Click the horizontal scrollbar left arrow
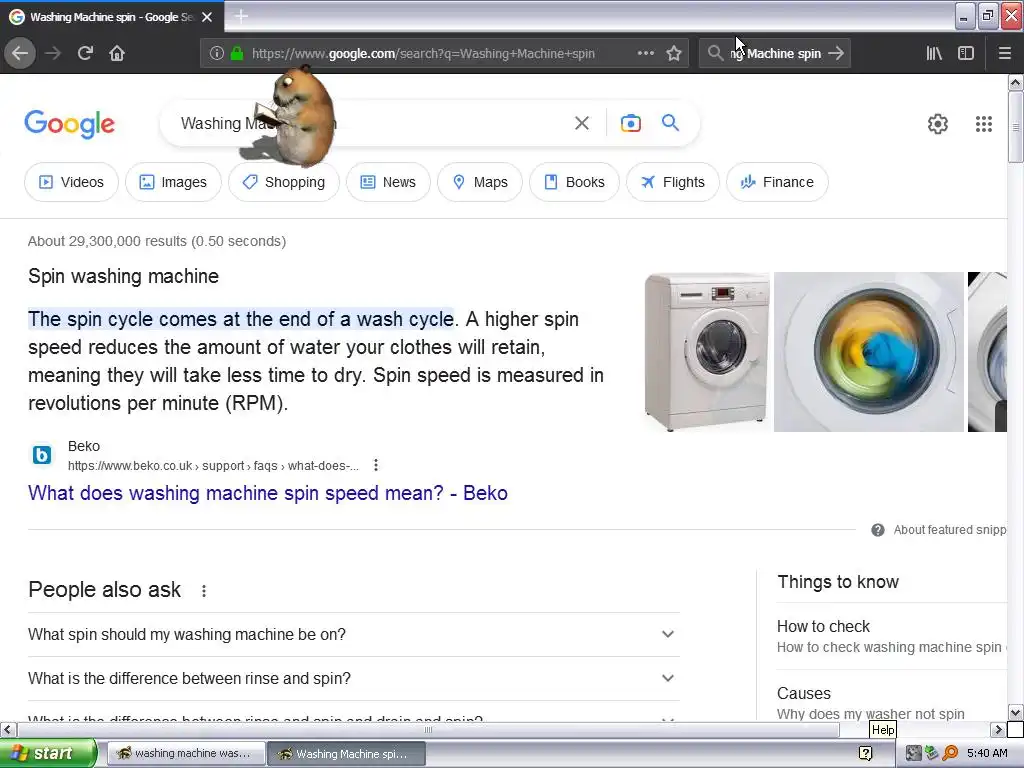Screen dimensions: 1024x768 coord(8,729)
